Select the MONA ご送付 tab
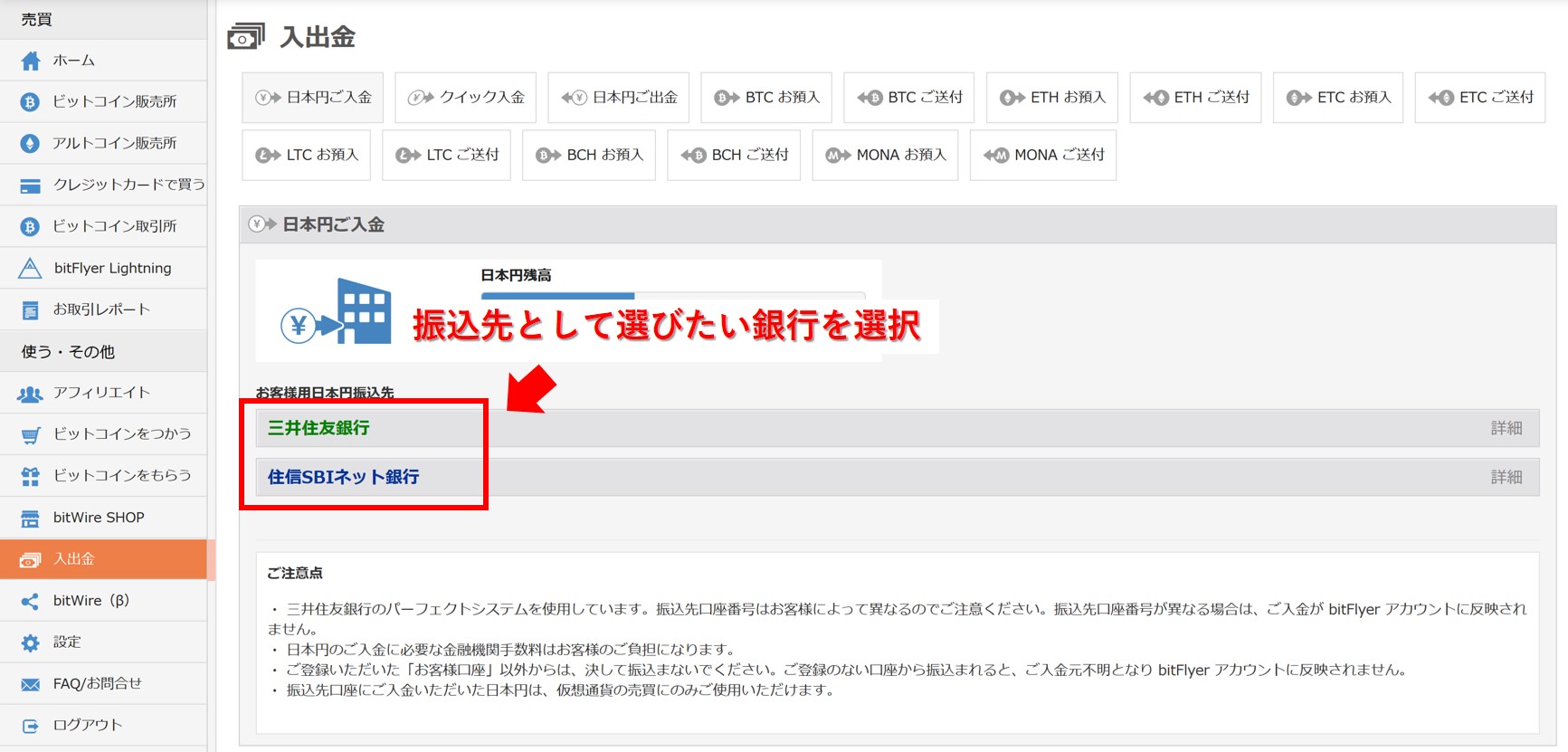Image resolution: width=1568 pixels, height=752 pixels. 1043,156
